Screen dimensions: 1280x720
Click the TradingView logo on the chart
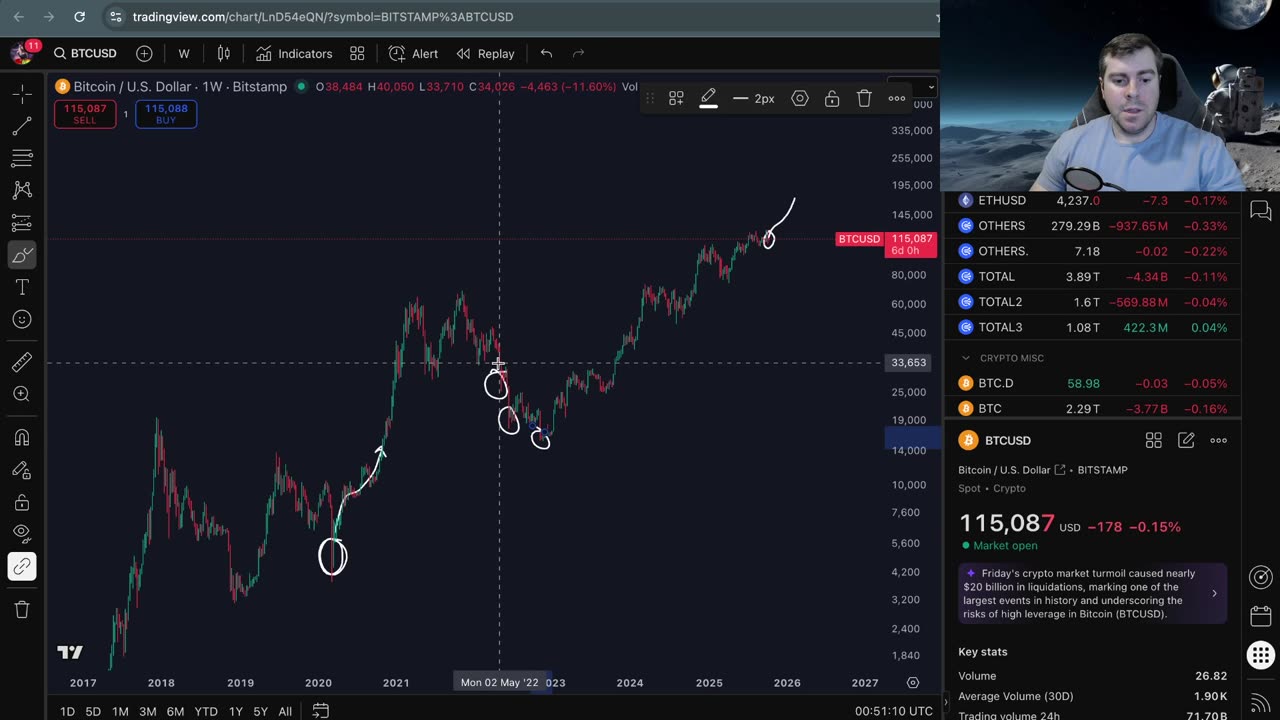70,652
